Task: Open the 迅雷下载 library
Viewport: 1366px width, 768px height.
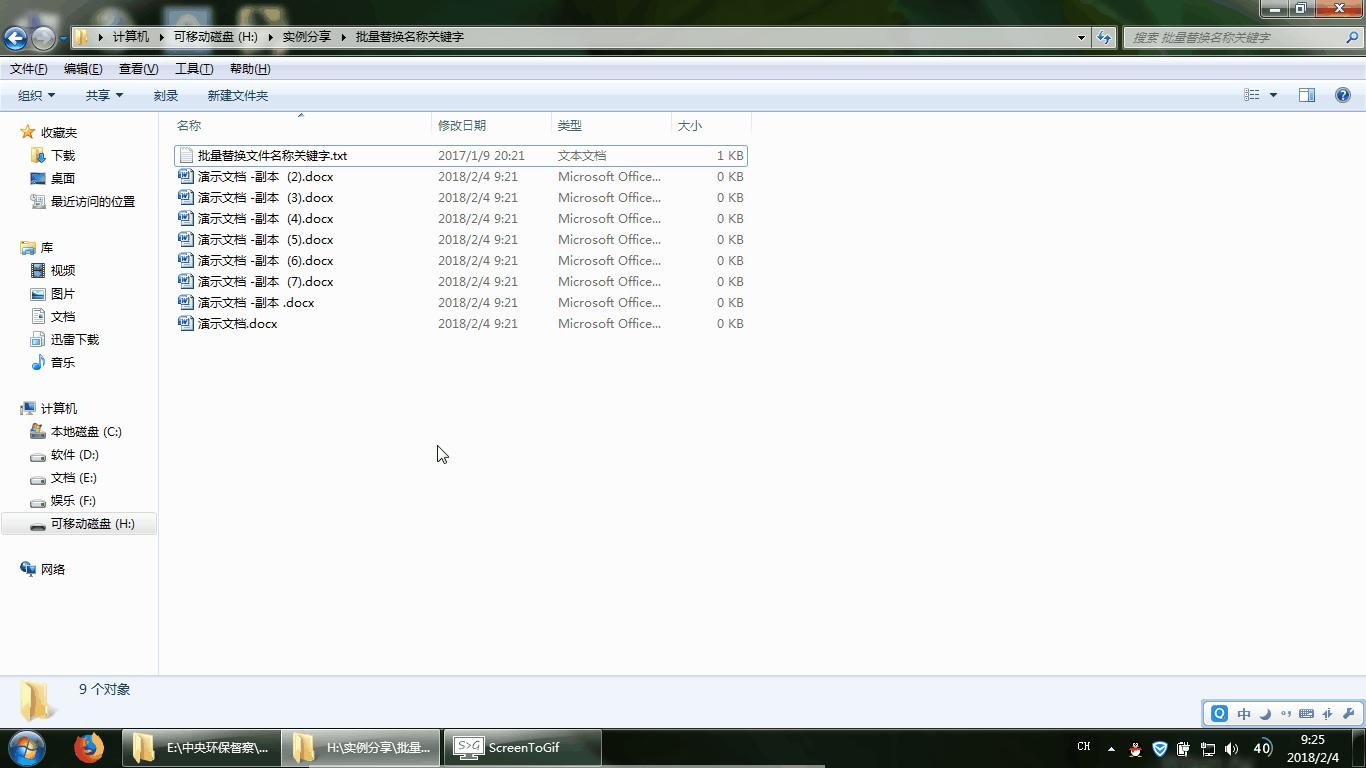Action: click(x=75, y=339)
